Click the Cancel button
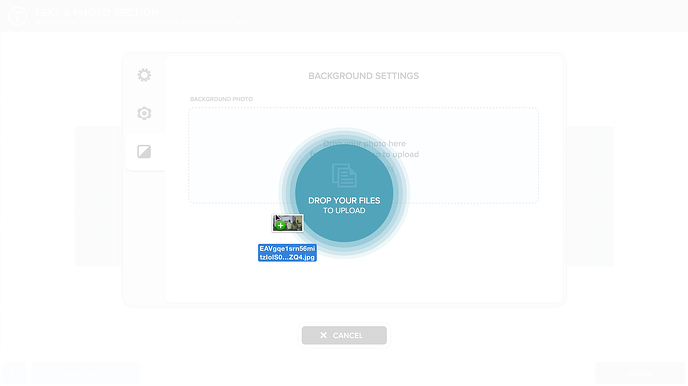688x386 pixels. coord(344,335)
